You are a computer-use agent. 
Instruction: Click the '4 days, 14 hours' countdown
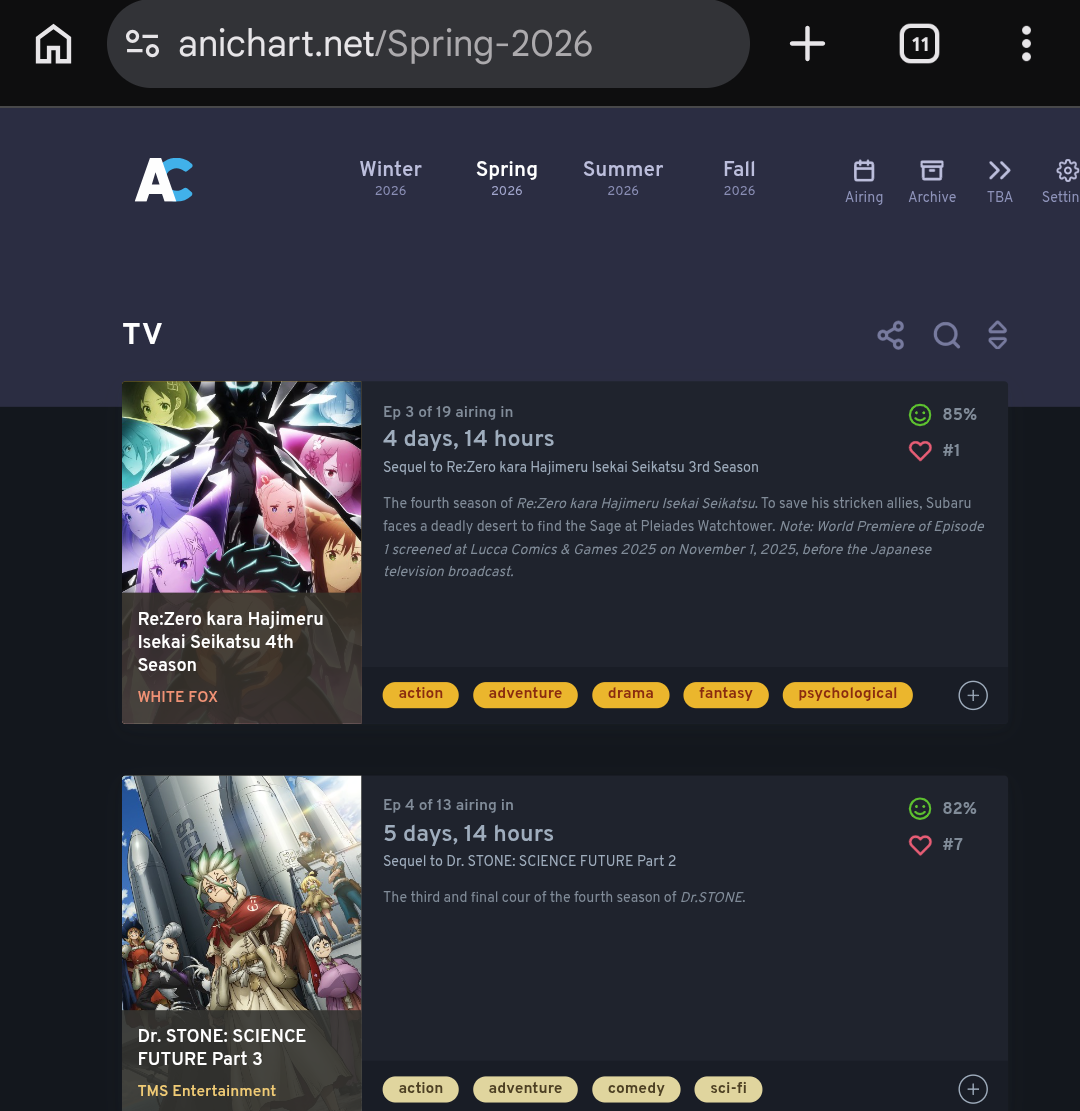(x=468, y=439)
